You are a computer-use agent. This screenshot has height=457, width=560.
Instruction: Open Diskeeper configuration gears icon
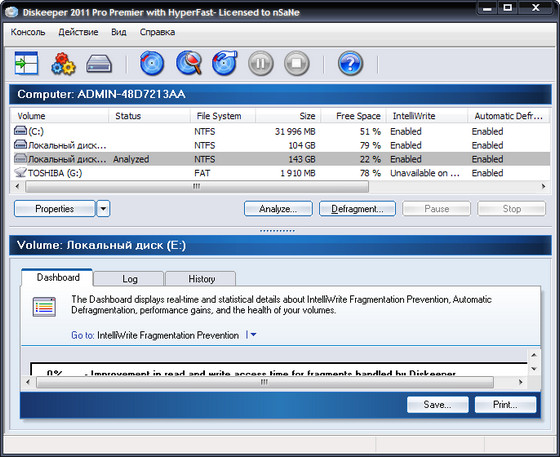(x=63, y=64)
